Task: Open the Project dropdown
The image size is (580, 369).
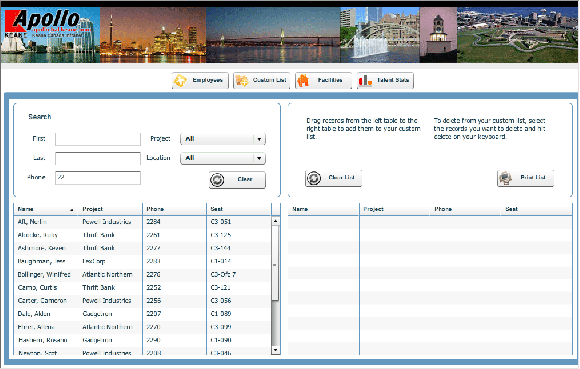Action: [x=223, y=139]
